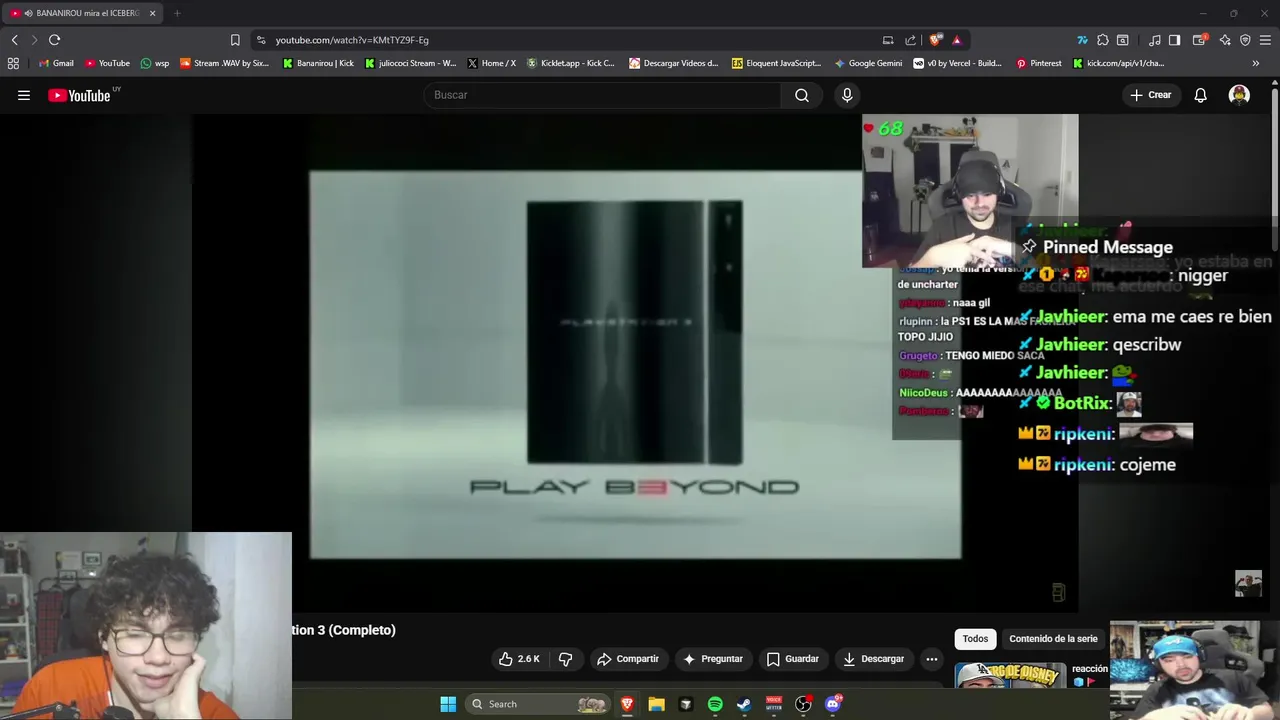Select the Contenido de la serie chip
Image resolution: width=1280 pixels, height=720 pixels.
point(1053,639)
